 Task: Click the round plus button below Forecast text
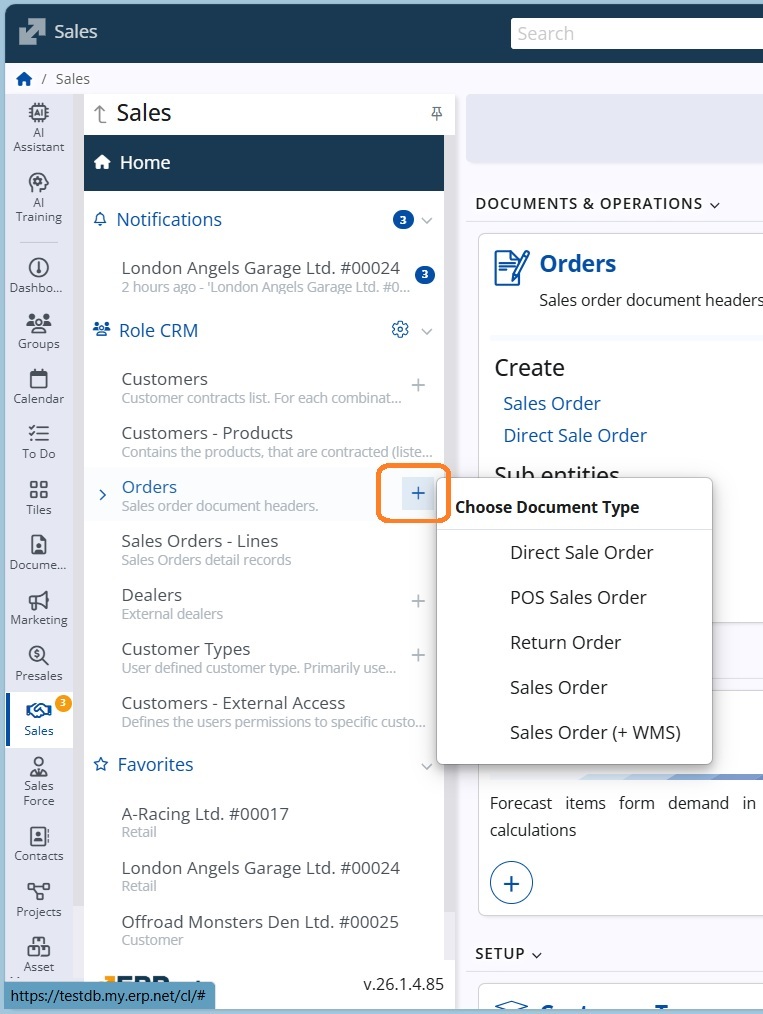click(x=511, y=883)
